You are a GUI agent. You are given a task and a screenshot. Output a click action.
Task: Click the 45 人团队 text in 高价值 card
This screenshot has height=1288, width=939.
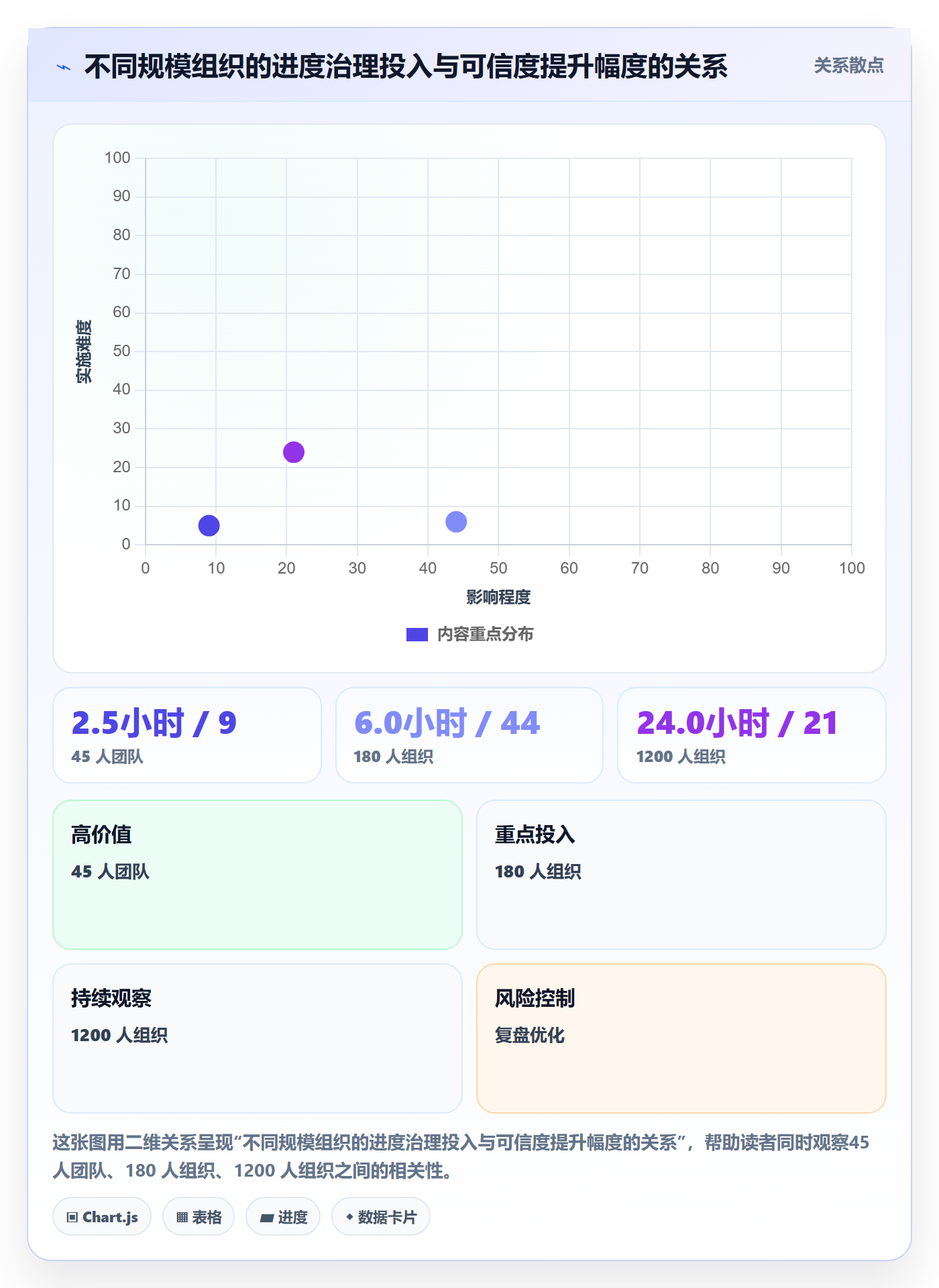pyautogui.click(x=111, y=871)
